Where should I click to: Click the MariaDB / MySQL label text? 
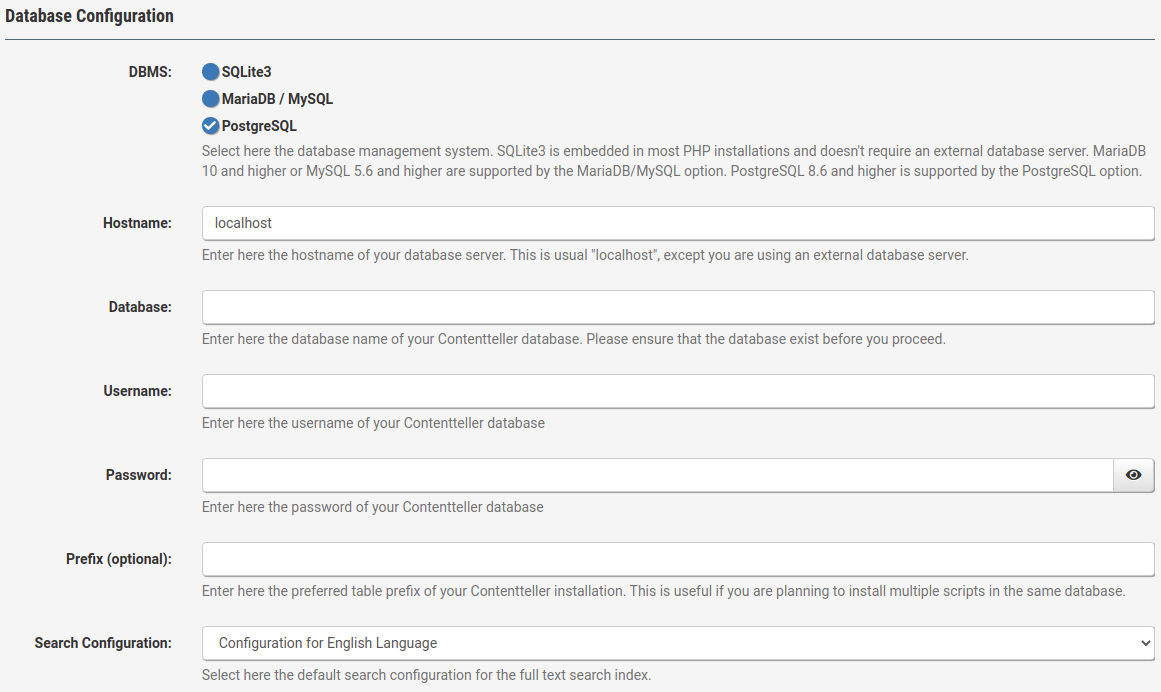(x=277, y=99)
